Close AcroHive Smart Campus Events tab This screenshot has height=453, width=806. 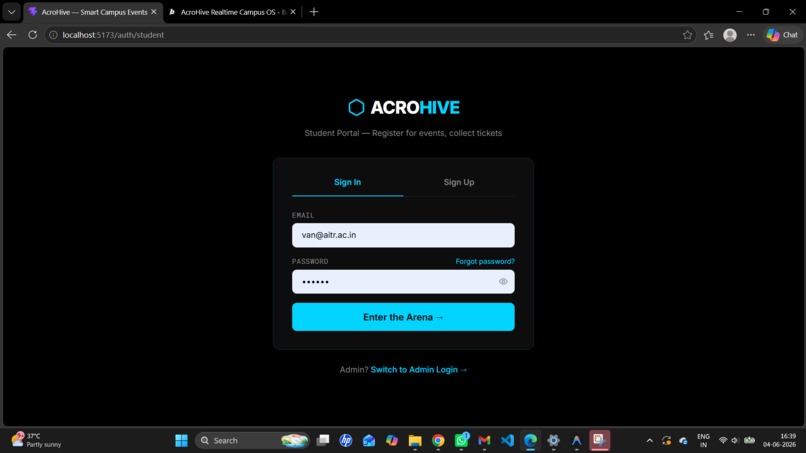tap(154, 12)
